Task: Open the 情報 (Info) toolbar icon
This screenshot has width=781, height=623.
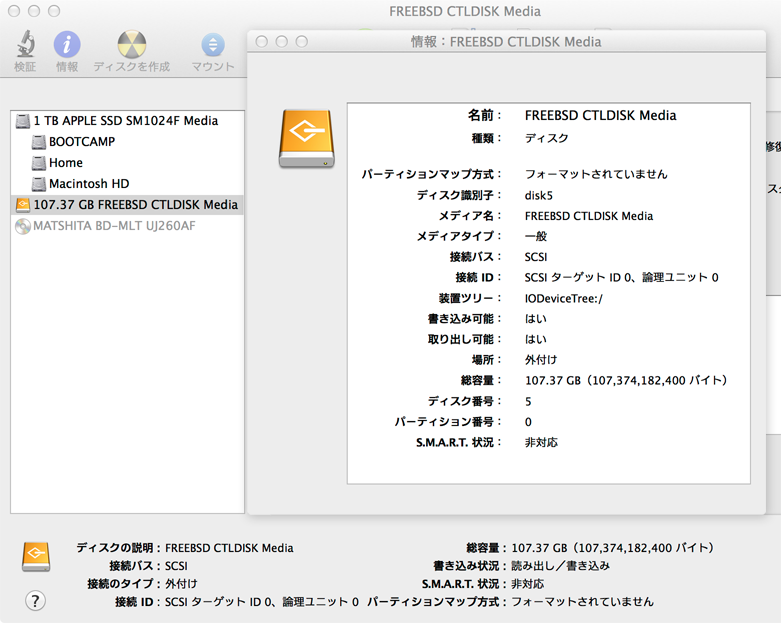Action: [67, 45]
